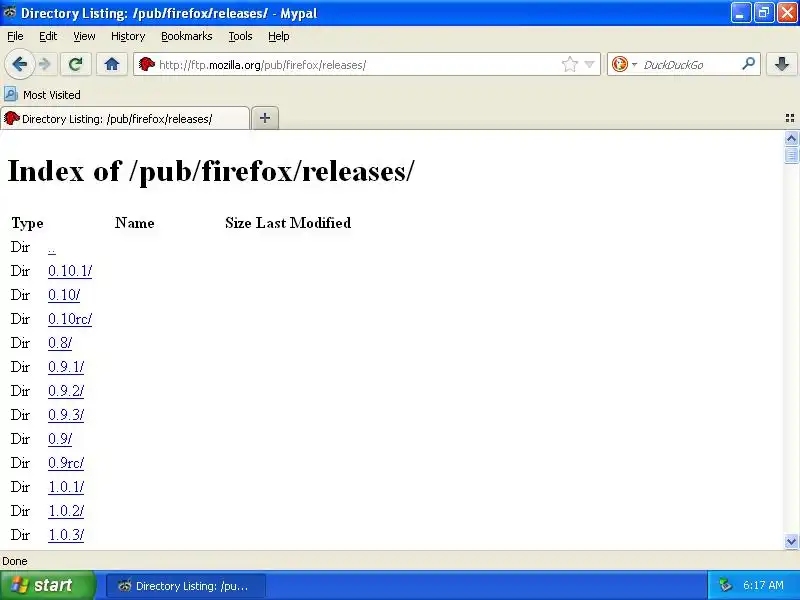Click the 'Name' column header text
This screenshot has width=800, height=600.
click(x=135, y=223)
